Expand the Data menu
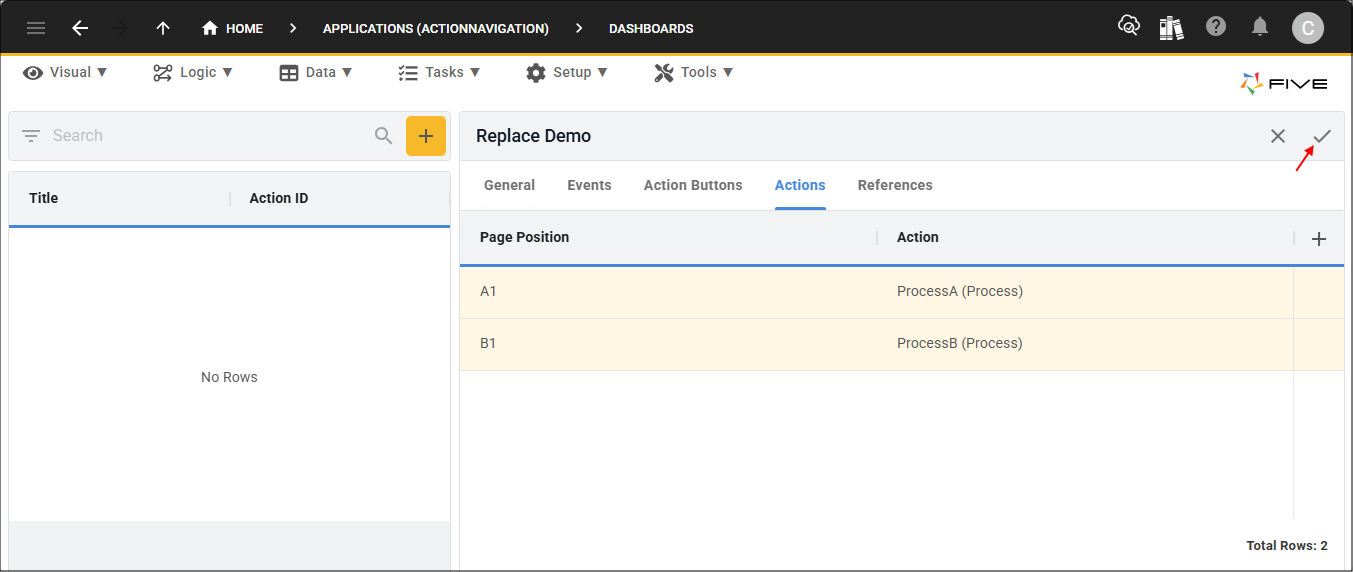This screenshot has width=1353, height=572. tap(316, 72)
